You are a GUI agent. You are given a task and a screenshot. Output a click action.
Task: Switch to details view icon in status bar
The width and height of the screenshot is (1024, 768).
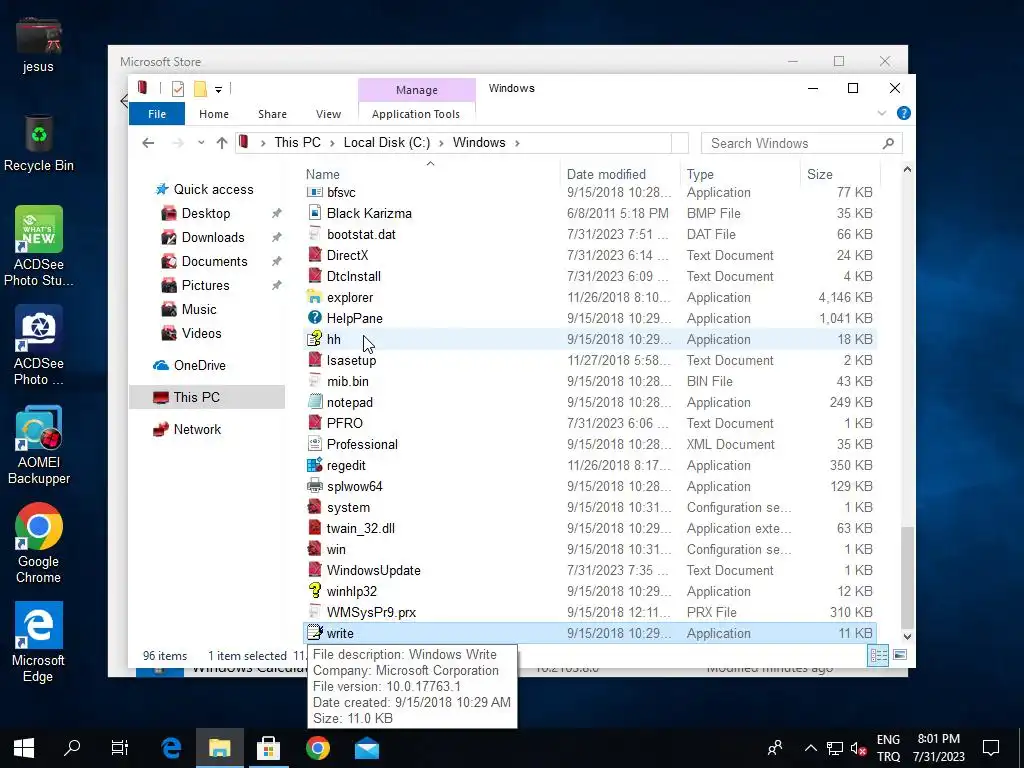(x=878, y=655)
